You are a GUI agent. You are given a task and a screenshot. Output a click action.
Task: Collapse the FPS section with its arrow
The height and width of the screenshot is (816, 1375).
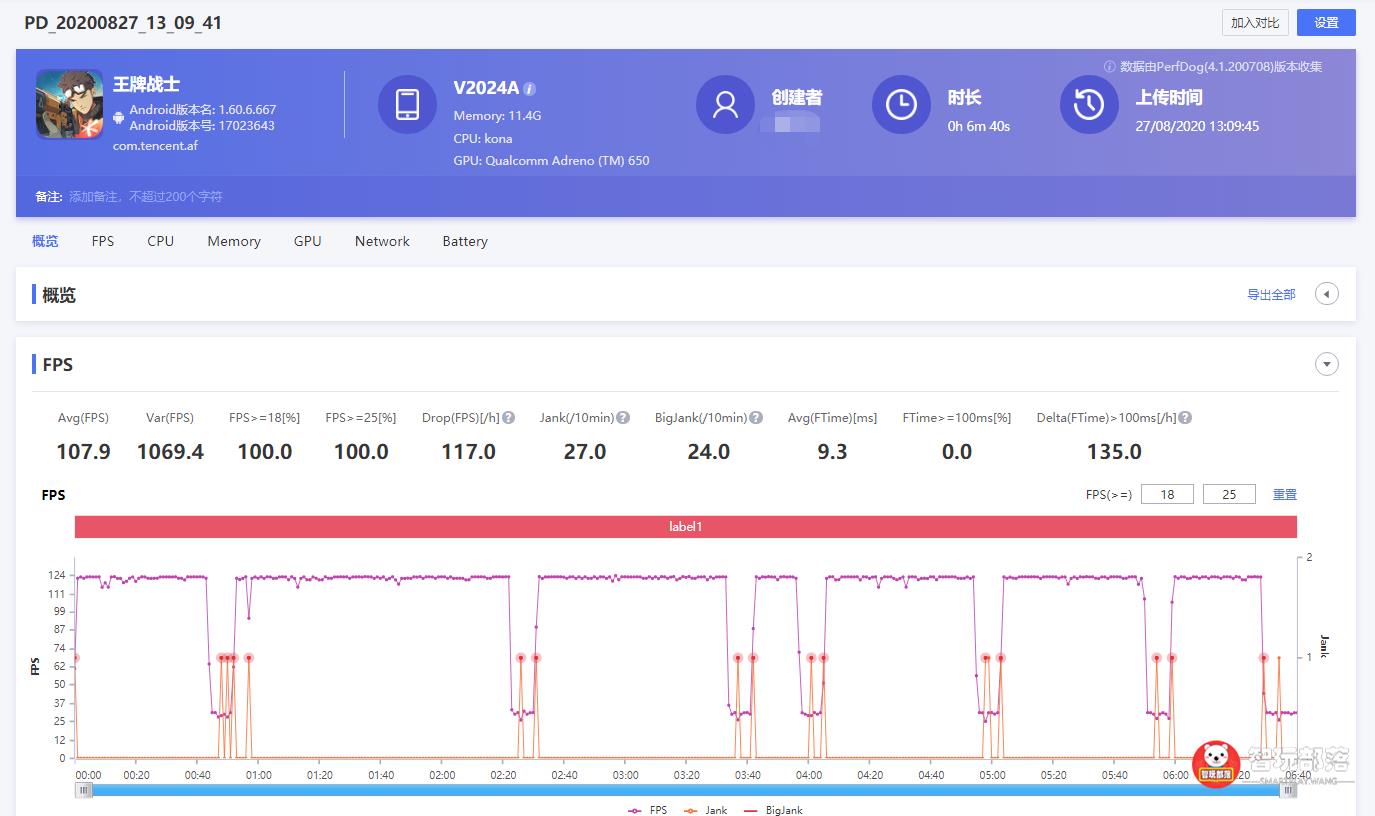tap(1327, 364)
